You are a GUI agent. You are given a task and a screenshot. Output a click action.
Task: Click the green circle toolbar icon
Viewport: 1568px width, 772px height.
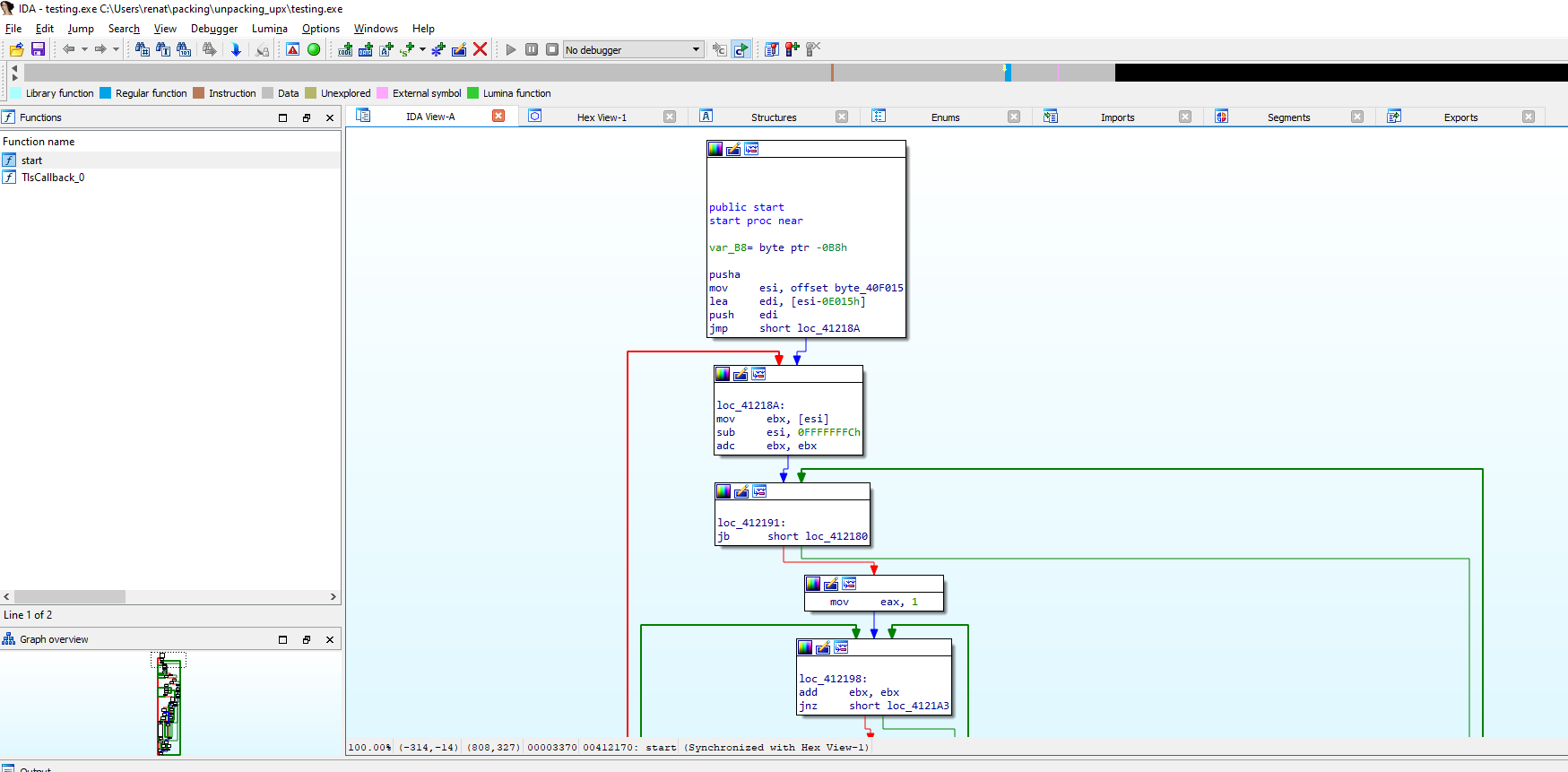click(314, 49)
